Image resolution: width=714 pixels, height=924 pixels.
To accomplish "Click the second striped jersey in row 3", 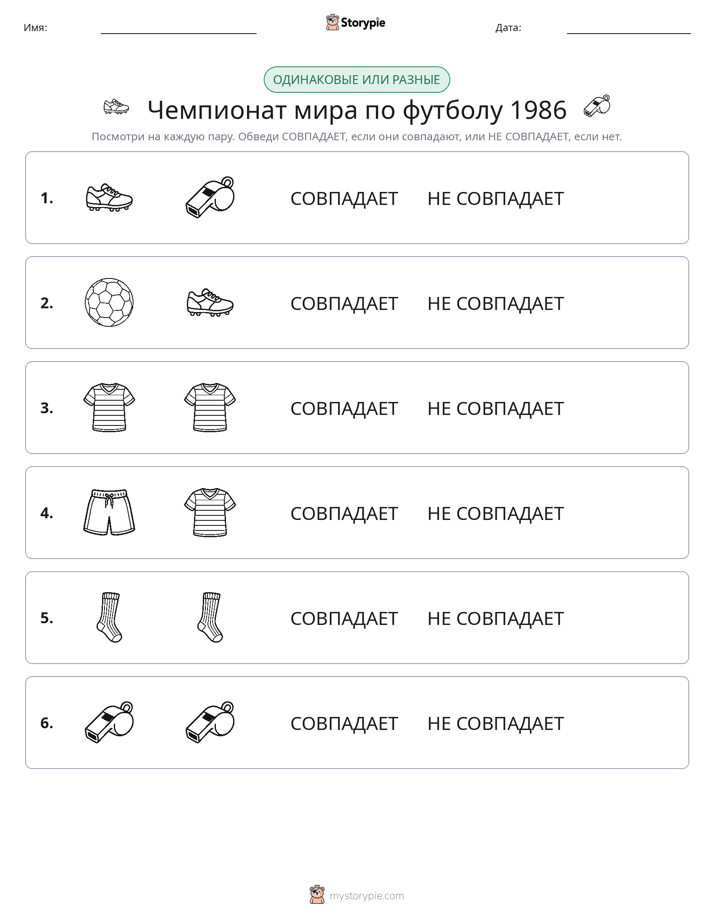I will click(x=210, y=407).
